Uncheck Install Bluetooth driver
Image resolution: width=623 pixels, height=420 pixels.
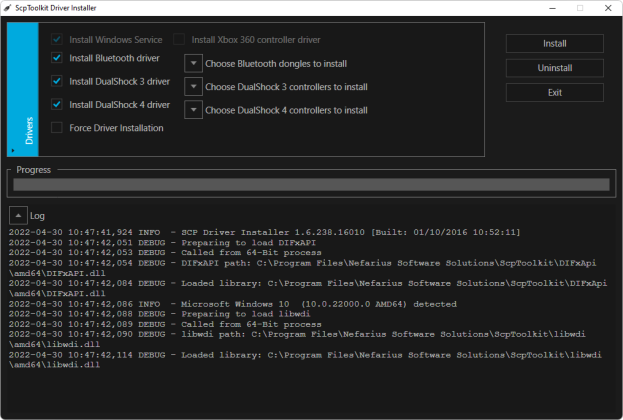(x=57, y=58)
